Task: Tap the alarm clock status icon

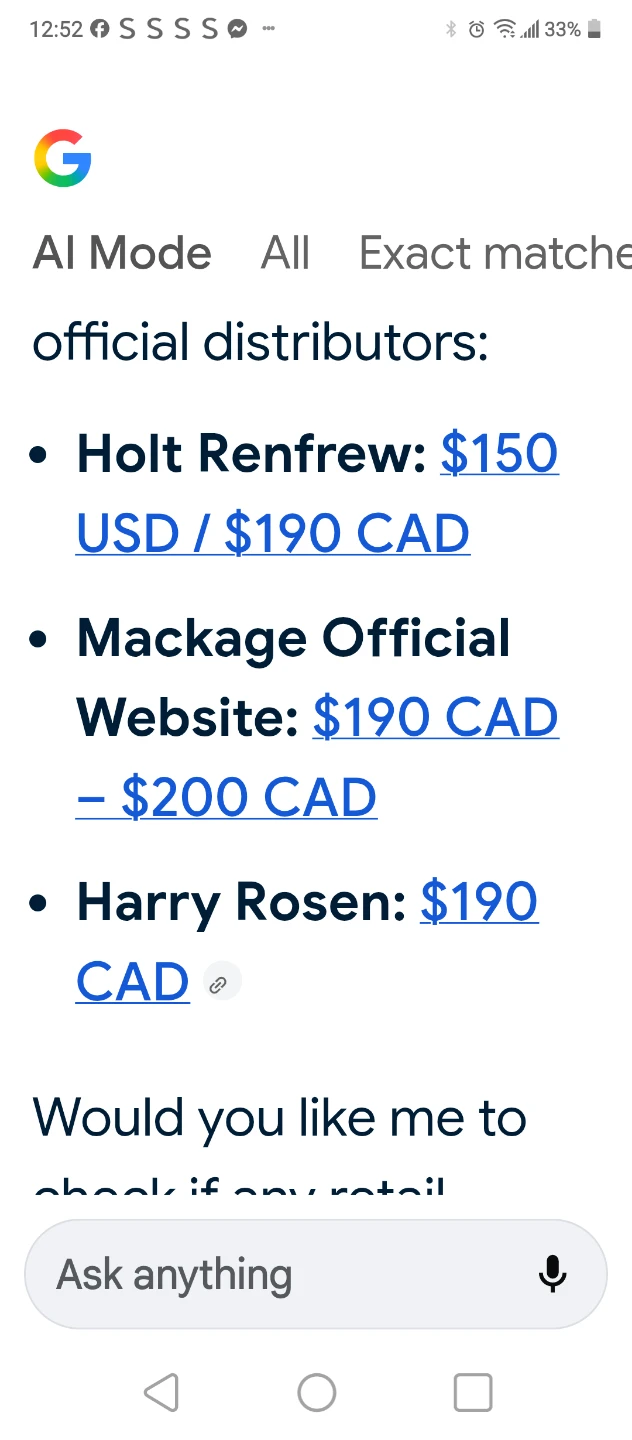Action: (x=477, y=29)
